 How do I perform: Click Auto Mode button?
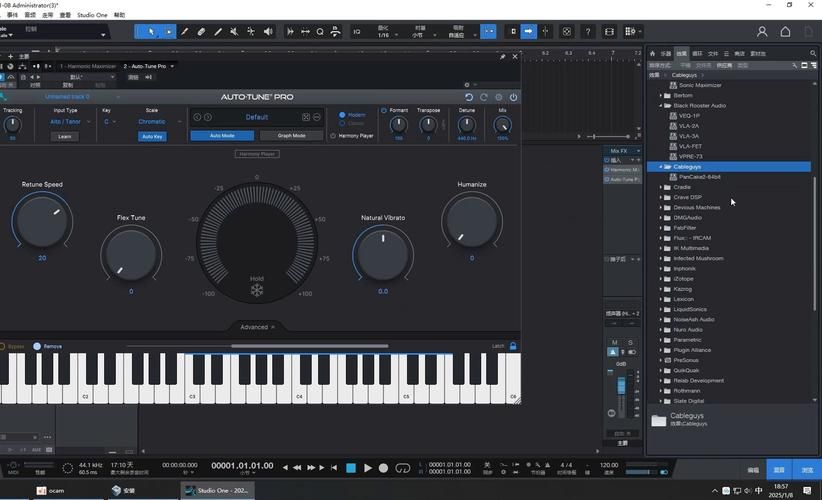click(x=222, y=136)
